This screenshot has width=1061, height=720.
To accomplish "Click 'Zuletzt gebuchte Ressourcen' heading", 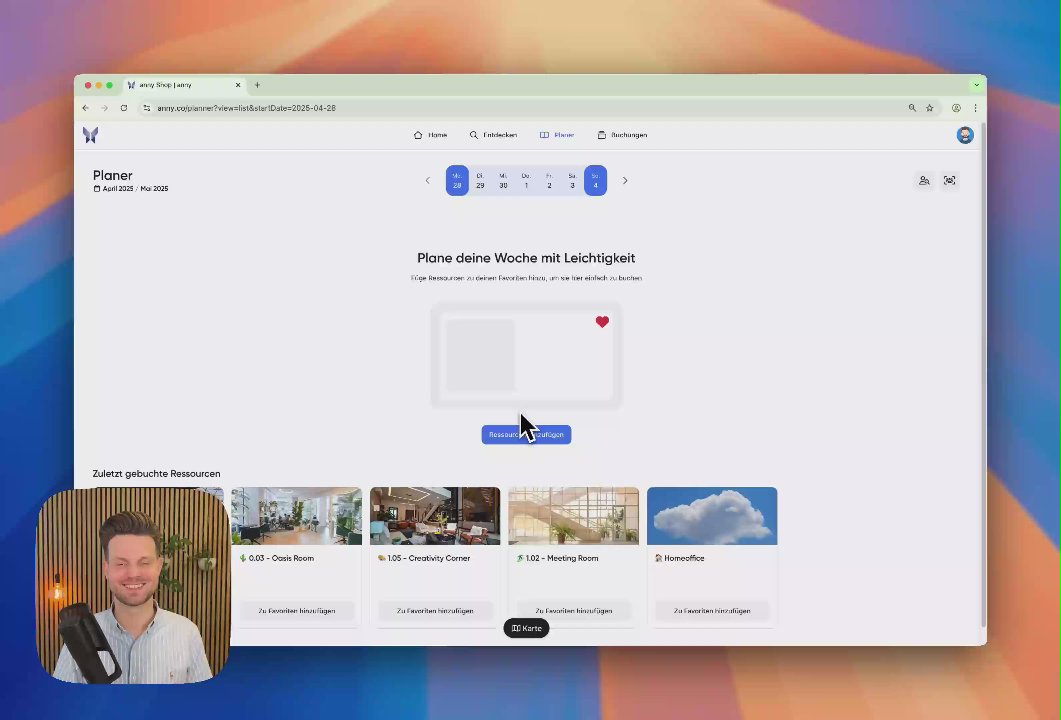I will click(156, 474).
